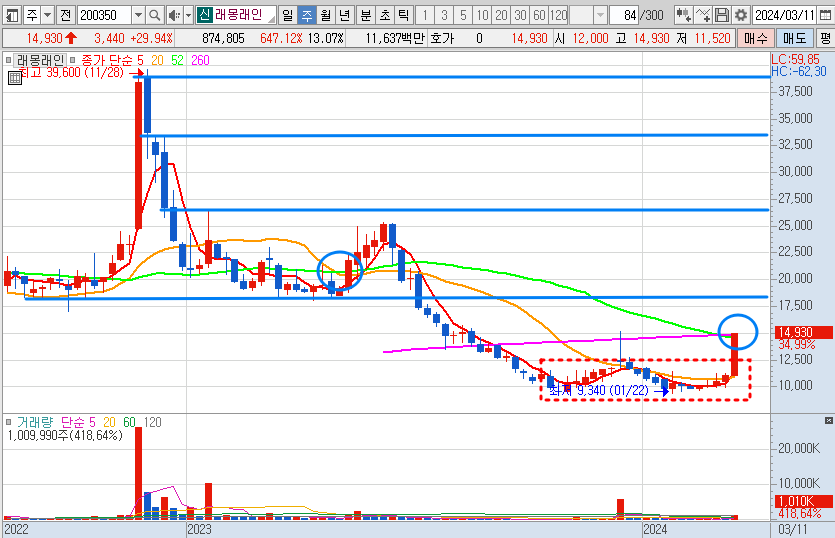Click the 매수 buy button
The height and width of the screenshot is (538, 835).
[x=755, y=38]
